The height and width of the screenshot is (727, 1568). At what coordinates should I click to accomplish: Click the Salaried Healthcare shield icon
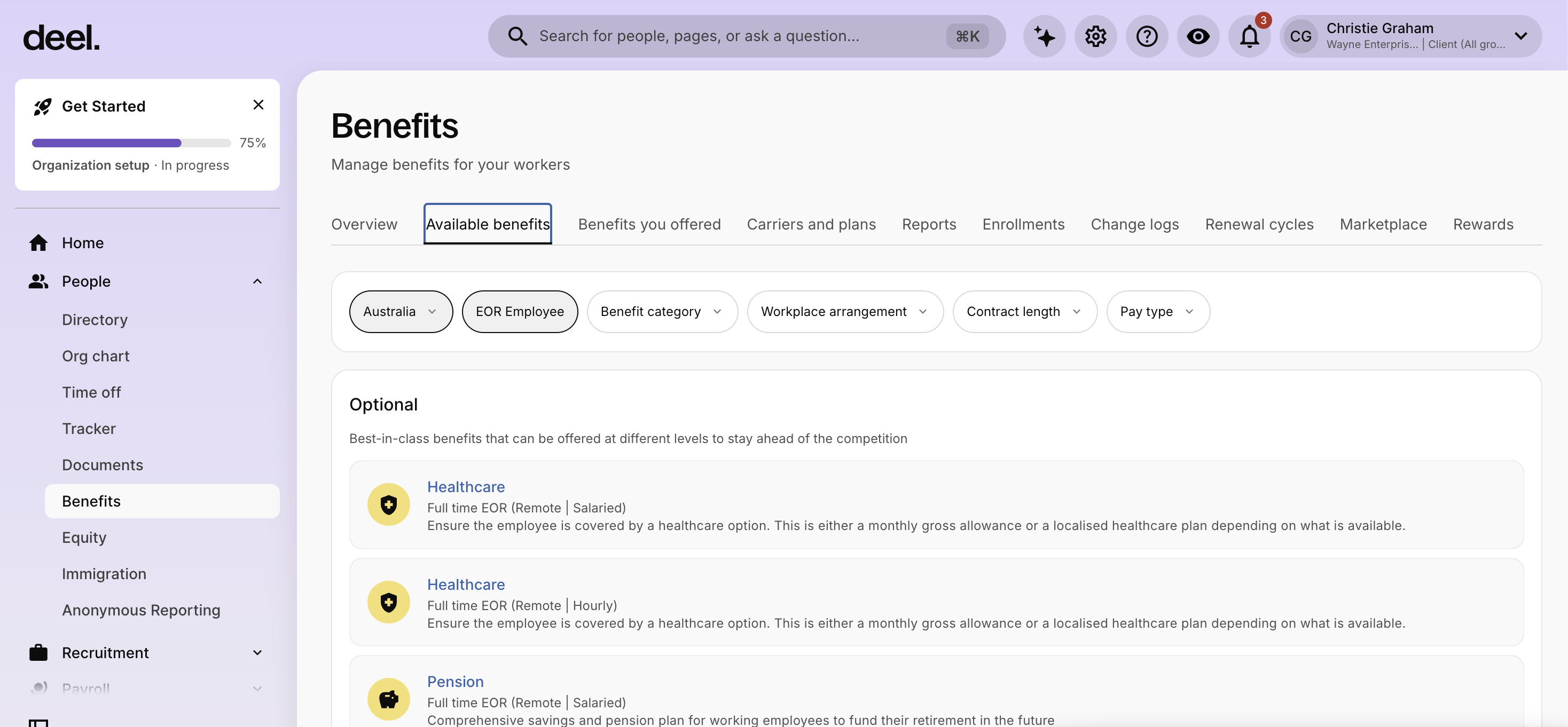[388, 504]
